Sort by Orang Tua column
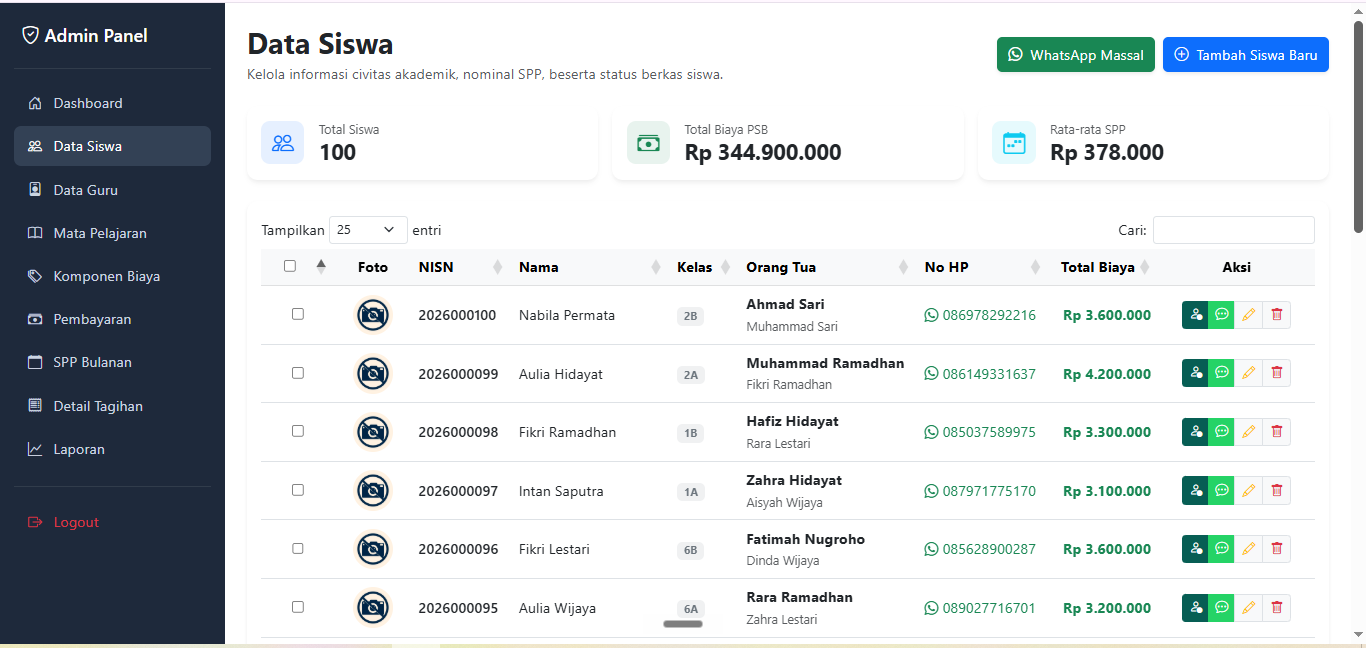The image size is (1366, 648). tap(825, 267)
